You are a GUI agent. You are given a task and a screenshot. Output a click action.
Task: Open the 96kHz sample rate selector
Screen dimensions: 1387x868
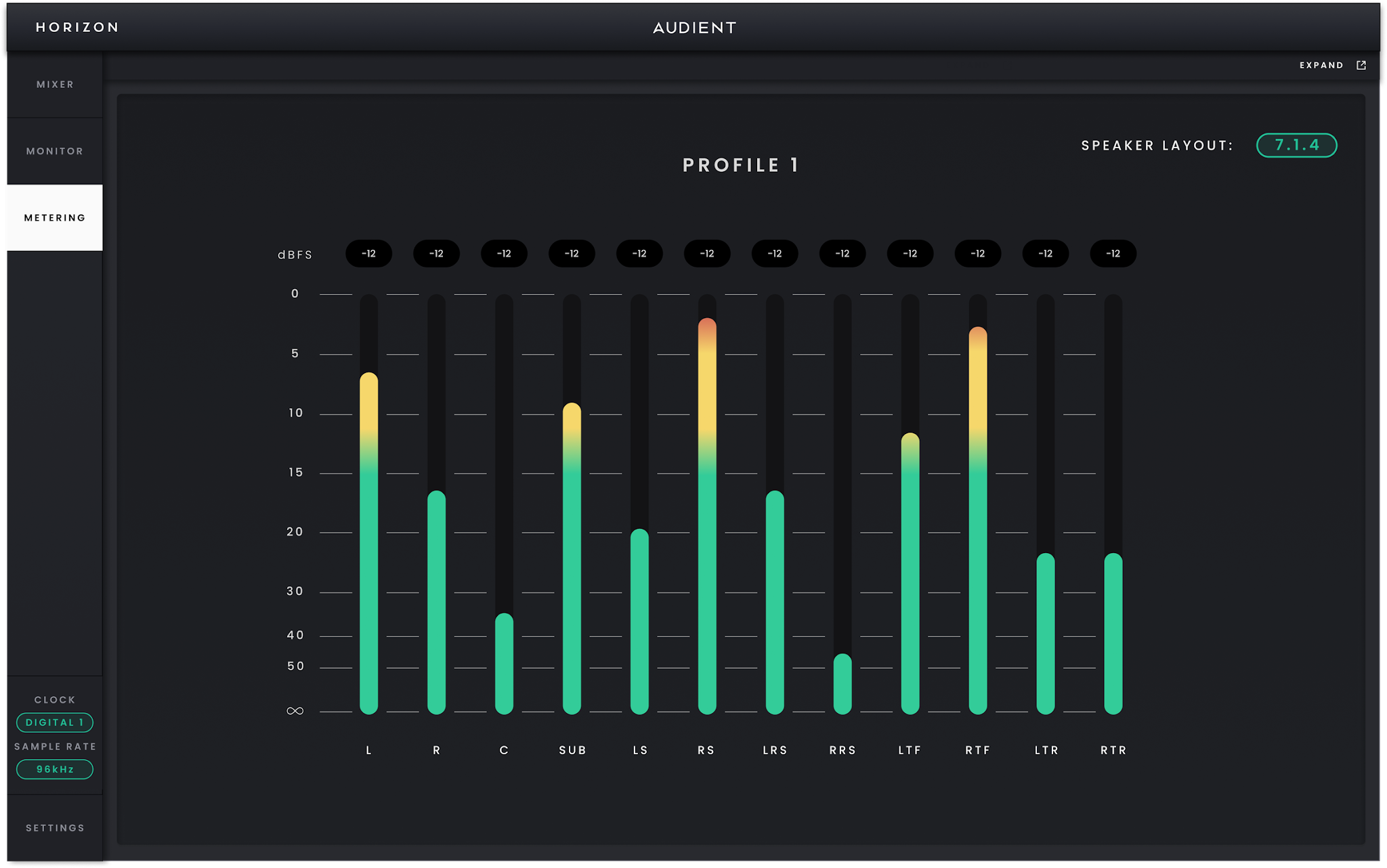coord(55,769)
